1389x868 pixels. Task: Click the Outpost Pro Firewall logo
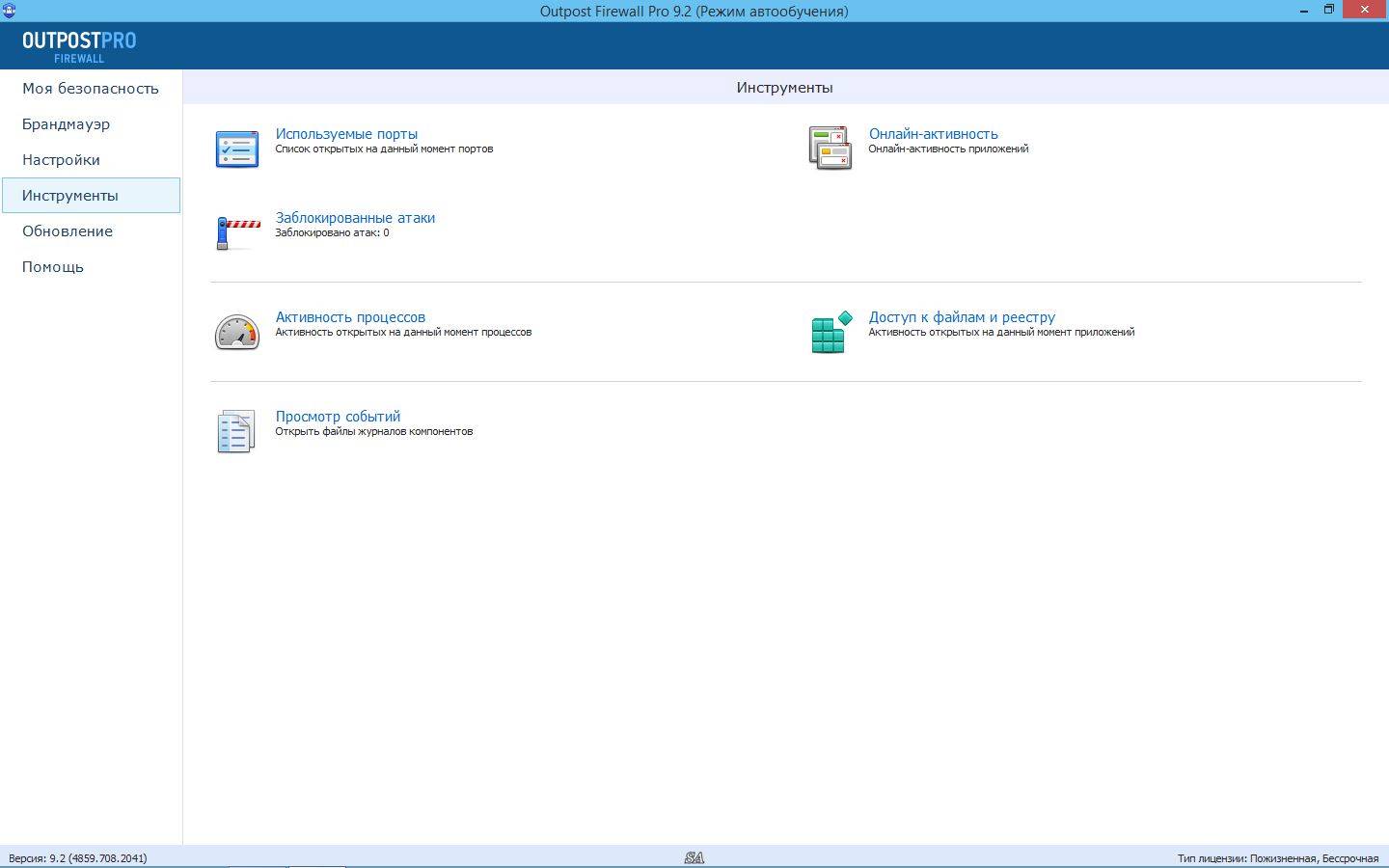(79, 46)
